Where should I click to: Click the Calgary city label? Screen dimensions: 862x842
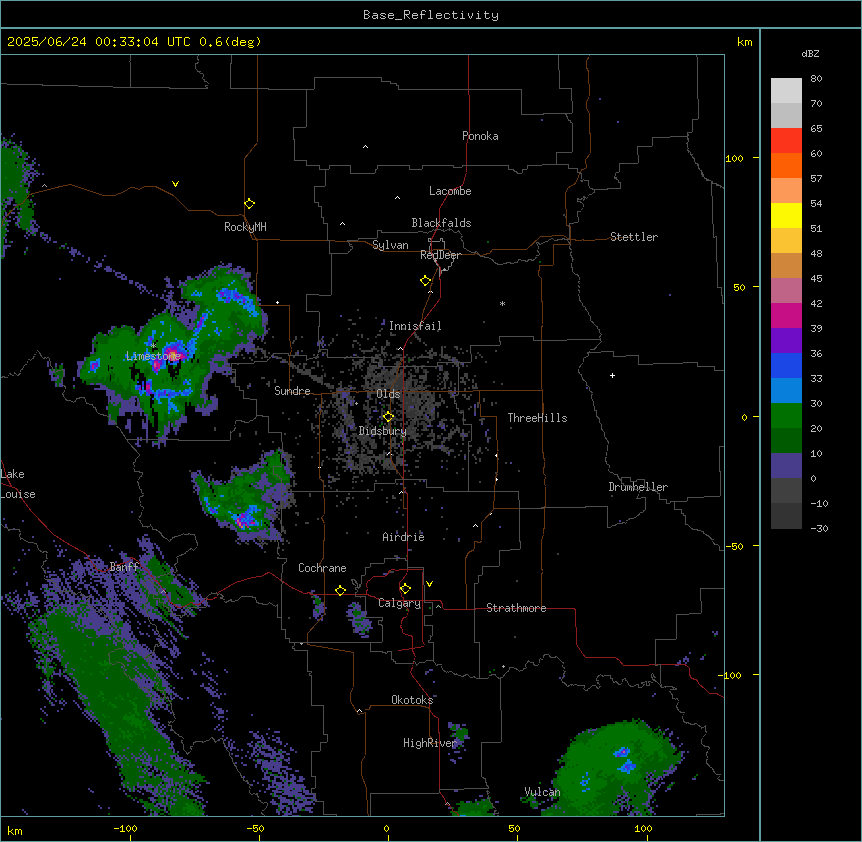399,603
